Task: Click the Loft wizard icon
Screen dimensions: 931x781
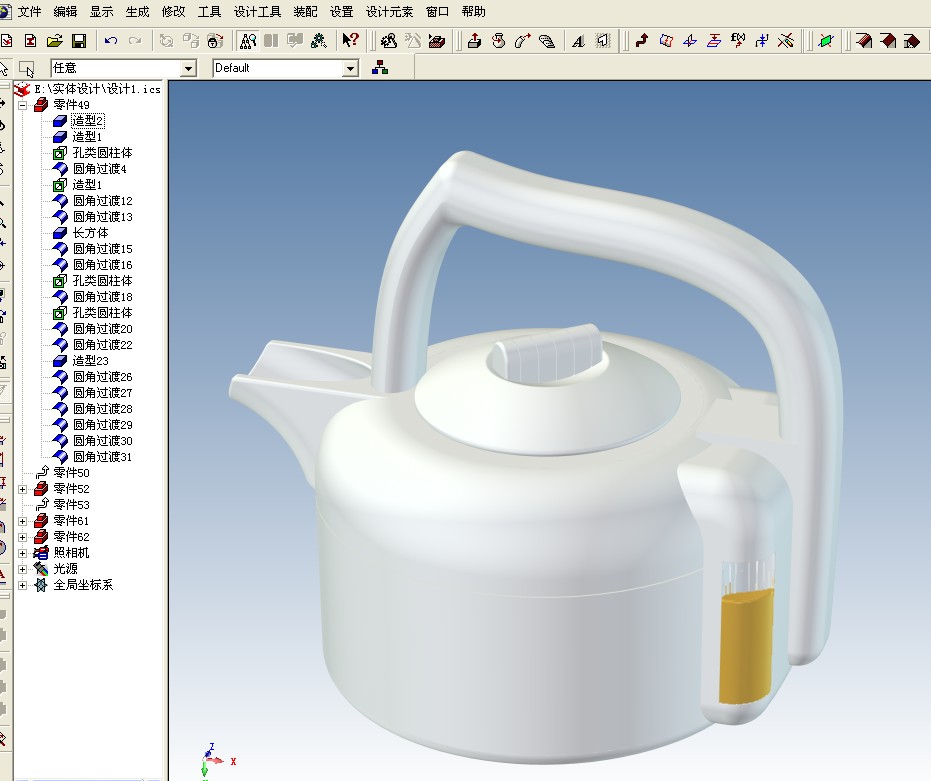Action: pos(547,41)
